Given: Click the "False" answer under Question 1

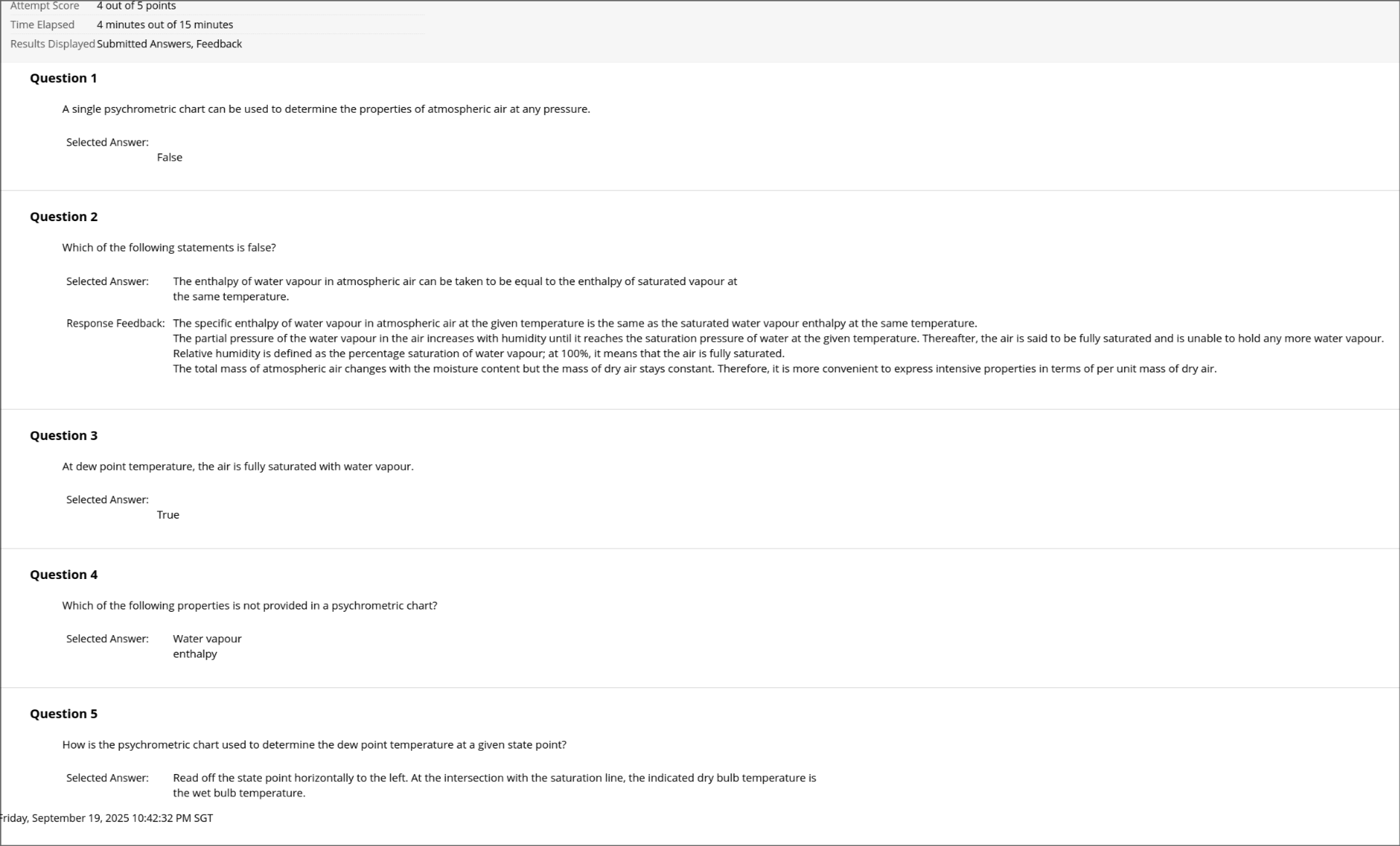Looking at the screenshot, I should pyautogui.click(x=170, y=157).
